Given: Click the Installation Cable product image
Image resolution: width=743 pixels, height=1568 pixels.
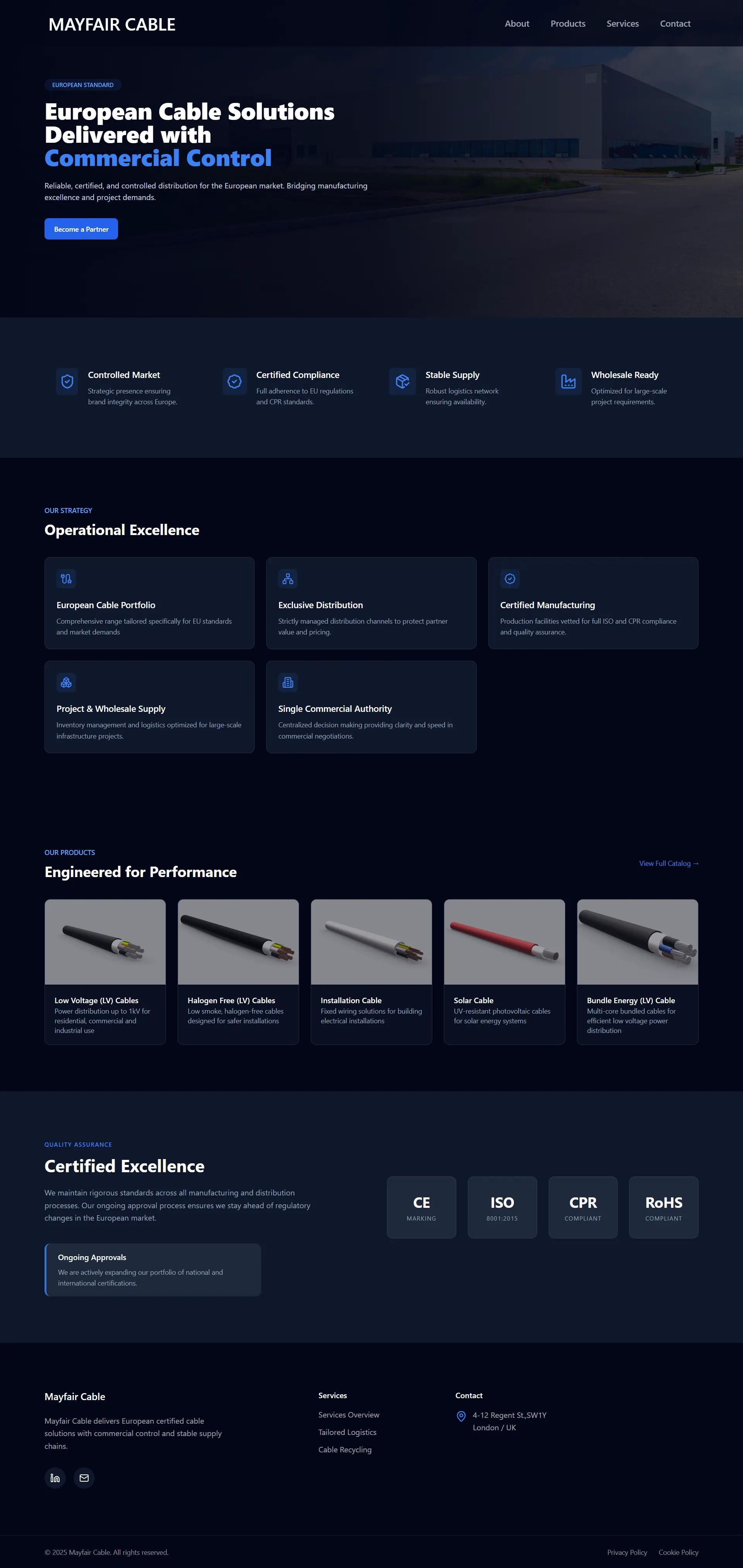Looking at the screenshot, I should pos(371,942).
